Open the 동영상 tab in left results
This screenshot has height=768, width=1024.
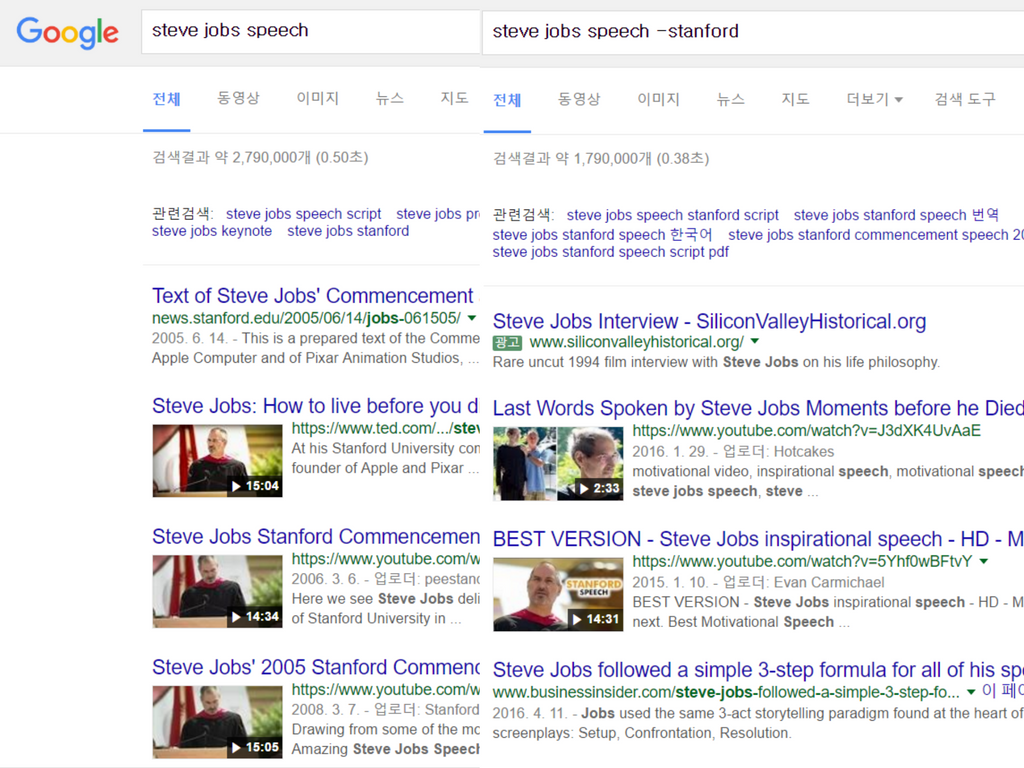coord(238,98)
